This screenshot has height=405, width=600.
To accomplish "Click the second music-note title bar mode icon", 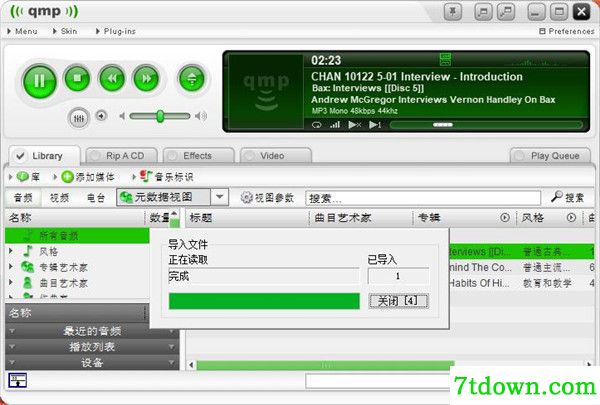I will 506,12.
